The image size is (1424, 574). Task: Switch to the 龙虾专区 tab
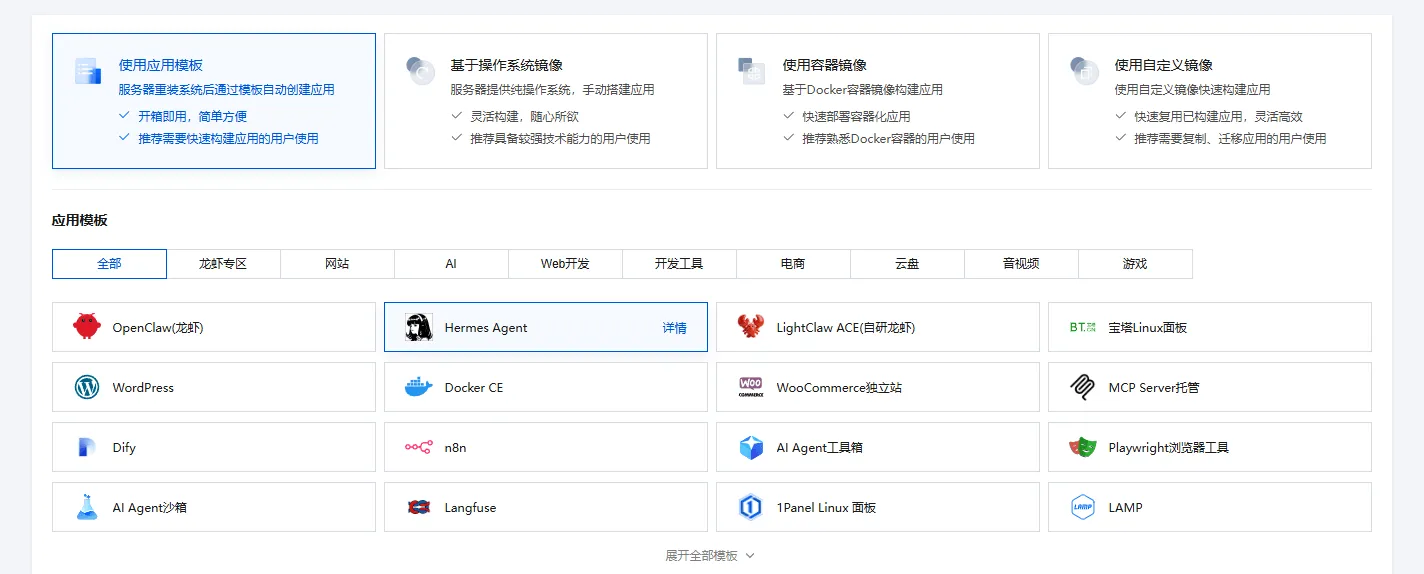[x=223, y=264]
